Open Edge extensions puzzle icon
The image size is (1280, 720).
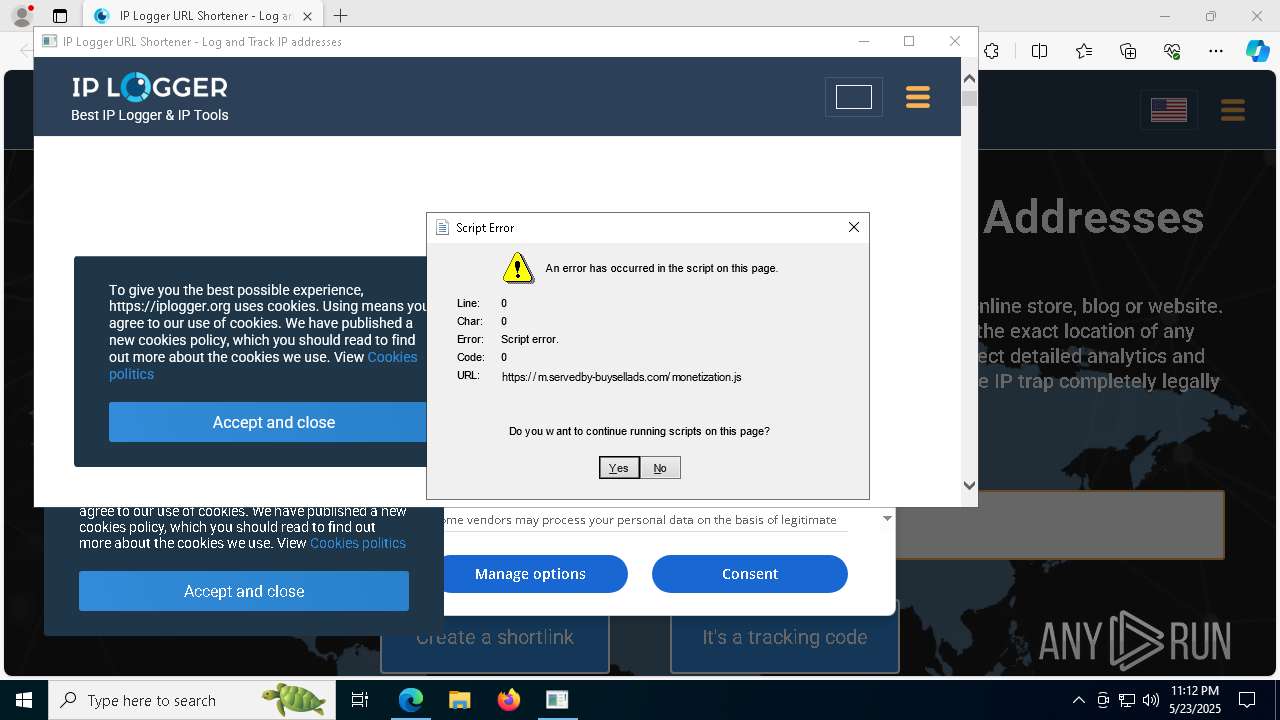pyautogui.click(x=991, y=51)
